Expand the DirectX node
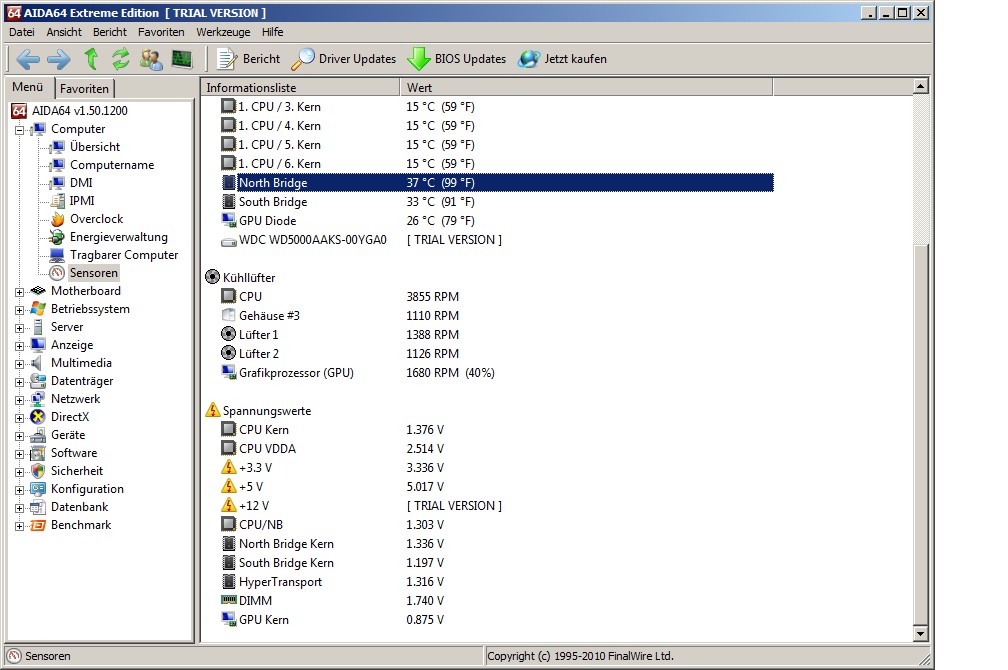 (19, 418)
